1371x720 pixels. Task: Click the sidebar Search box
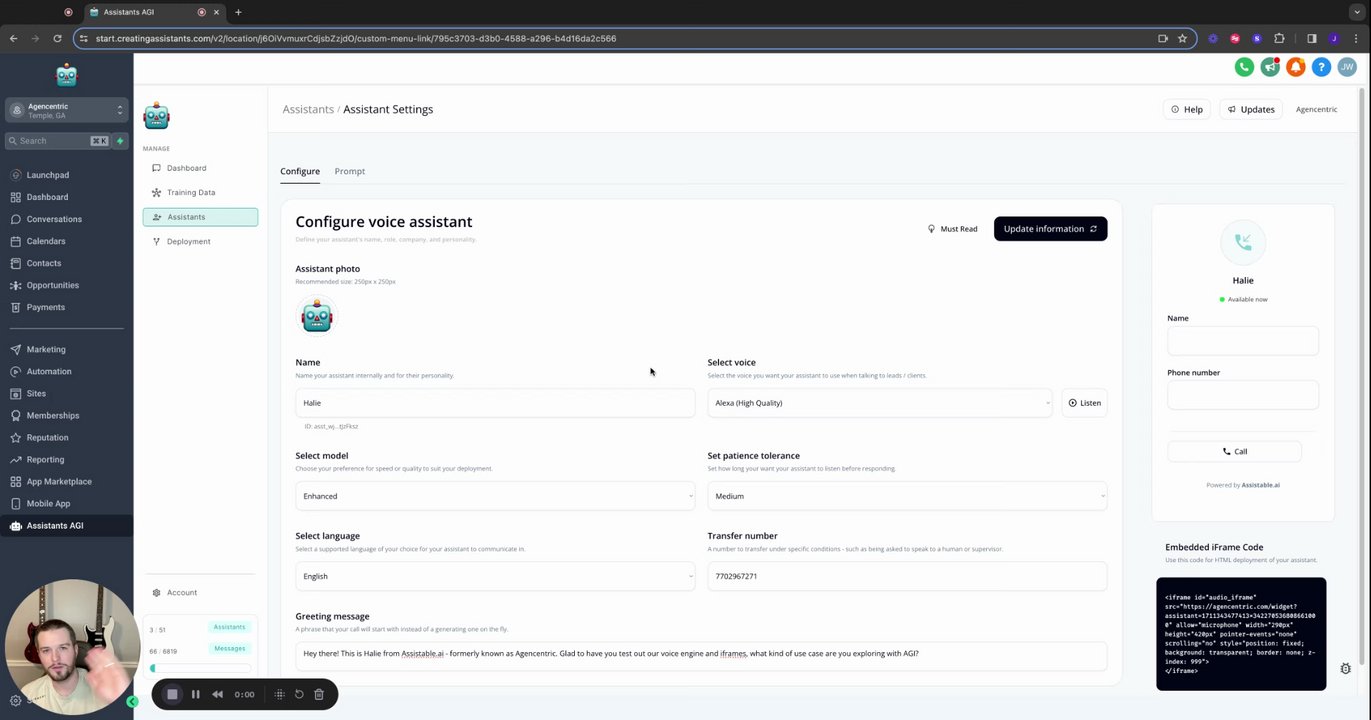point(58,141)
